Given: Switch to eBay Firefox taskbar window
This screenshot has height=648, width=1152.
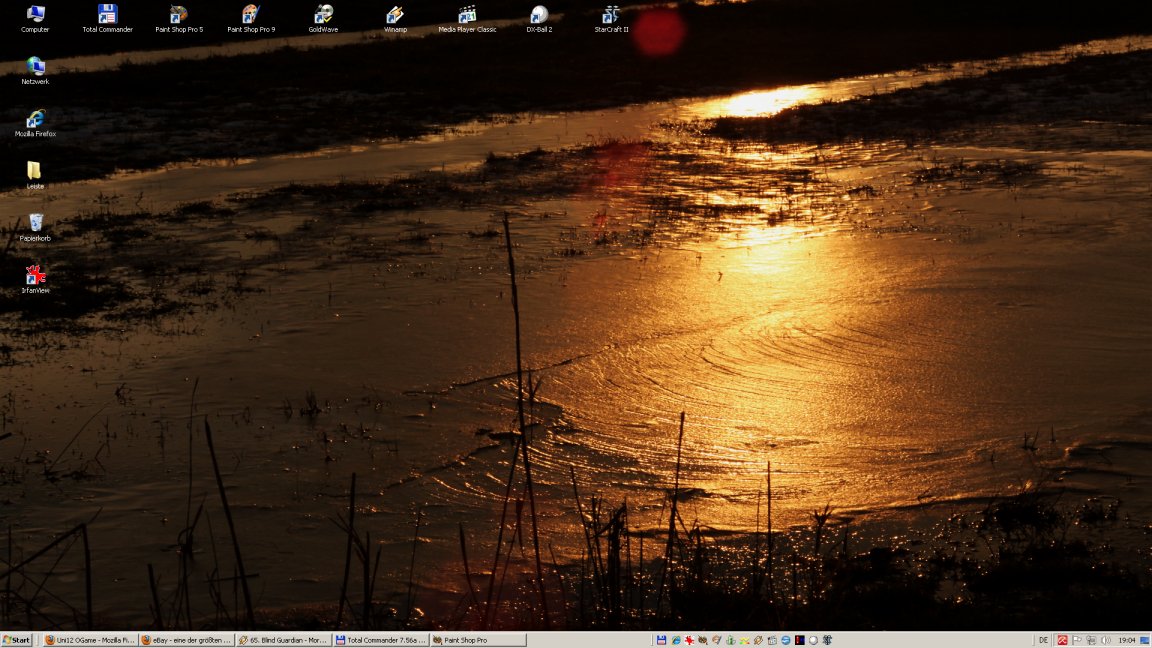Looking at the screenshot, I should pos(187,640).
